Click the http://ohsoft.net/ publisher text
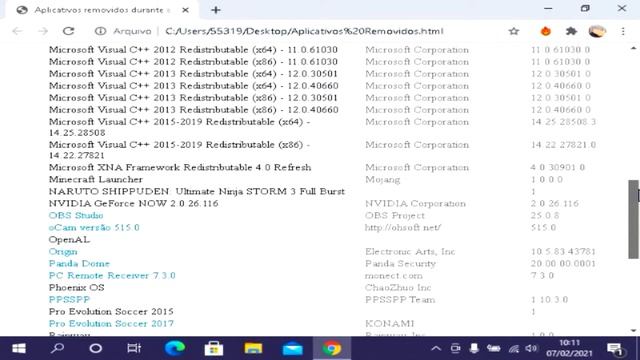 pyautogui.click(x=403, y=227)
